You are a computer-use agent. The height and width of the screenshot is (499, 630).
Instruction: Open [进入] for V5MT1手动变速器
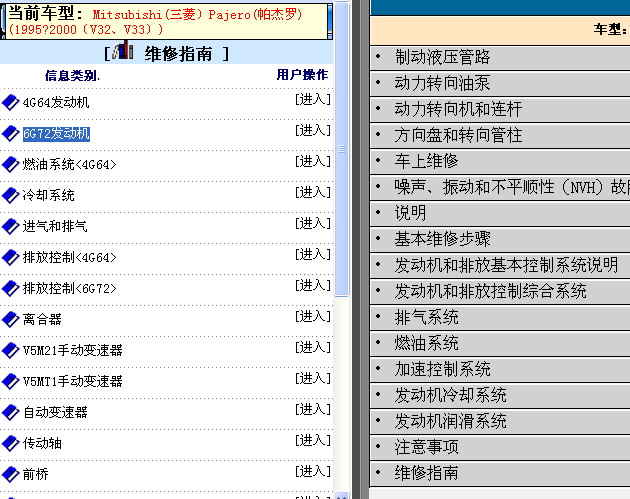point(313,378)
